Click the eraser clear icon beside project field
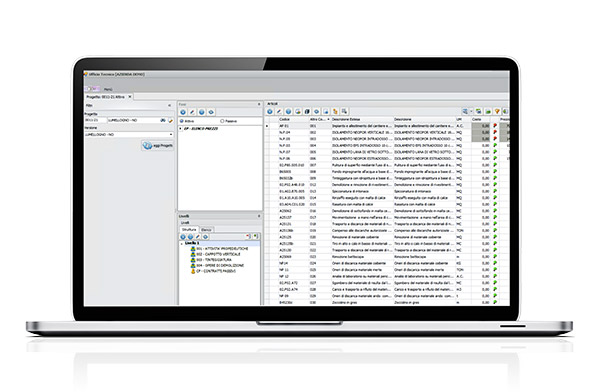600x392 pixels. pyautogui.click(x=171, y=120)
